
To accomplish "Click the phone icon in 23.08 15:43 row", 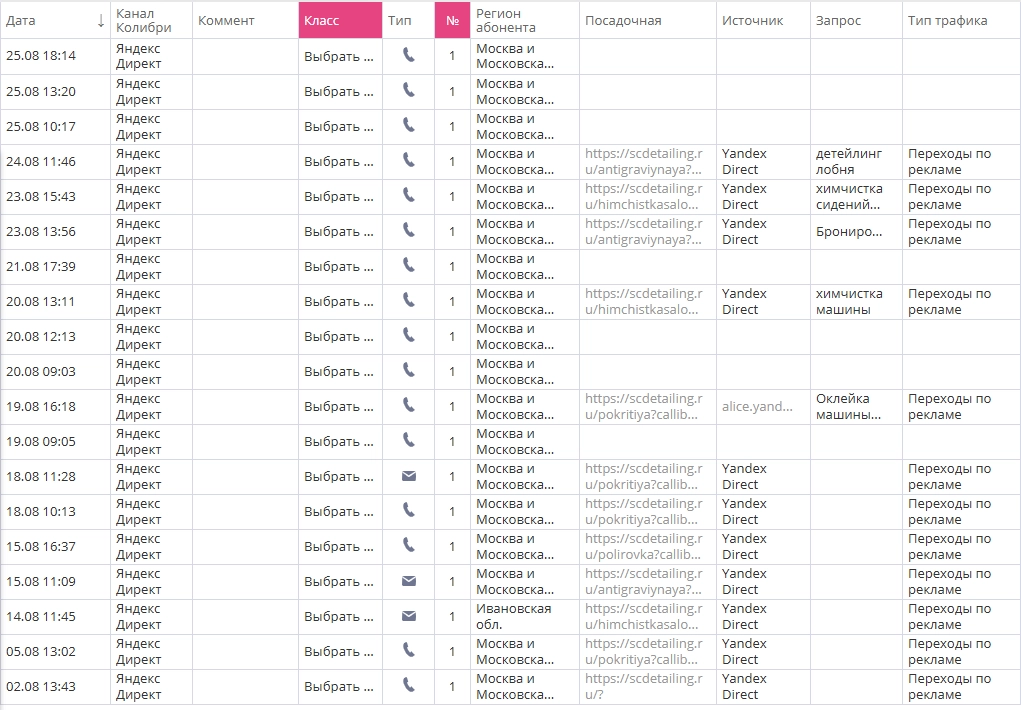I will click(x=408, y=195).
